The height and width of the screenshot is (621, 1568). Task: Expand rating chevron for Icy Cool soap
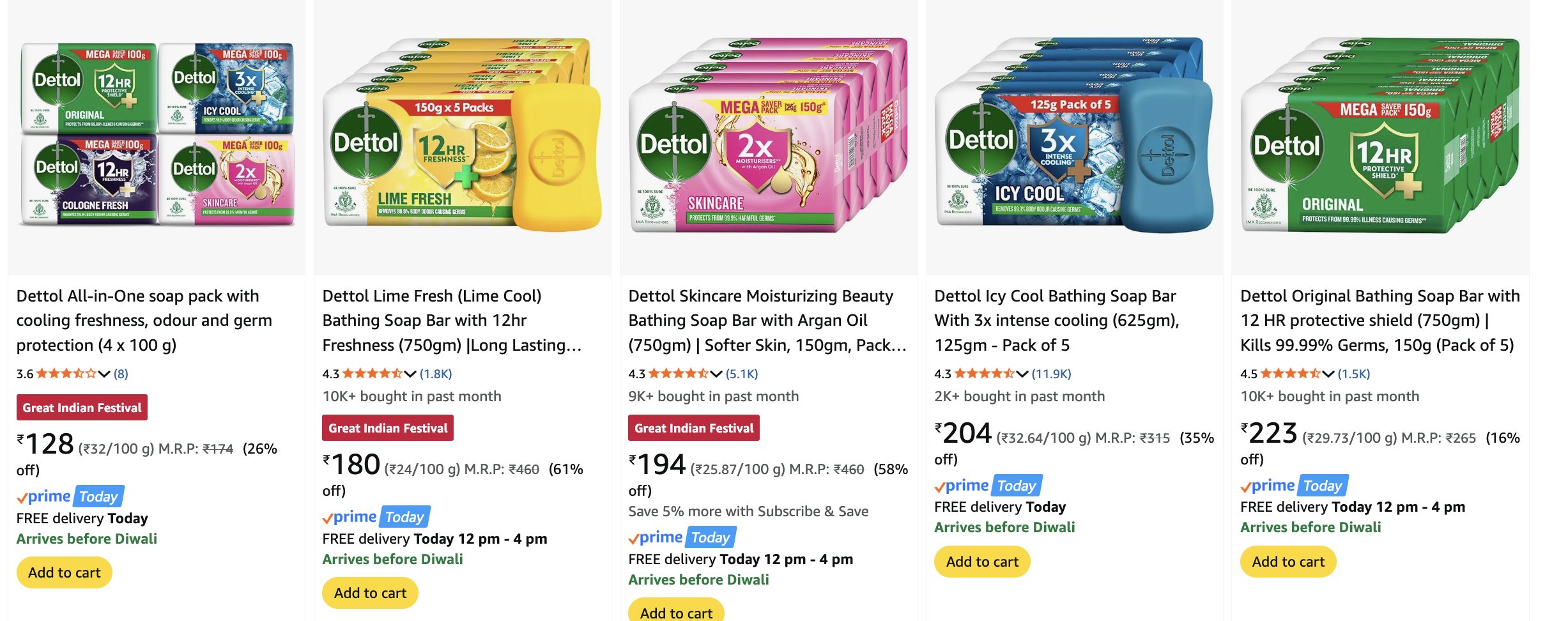(x=1022, y=374)
